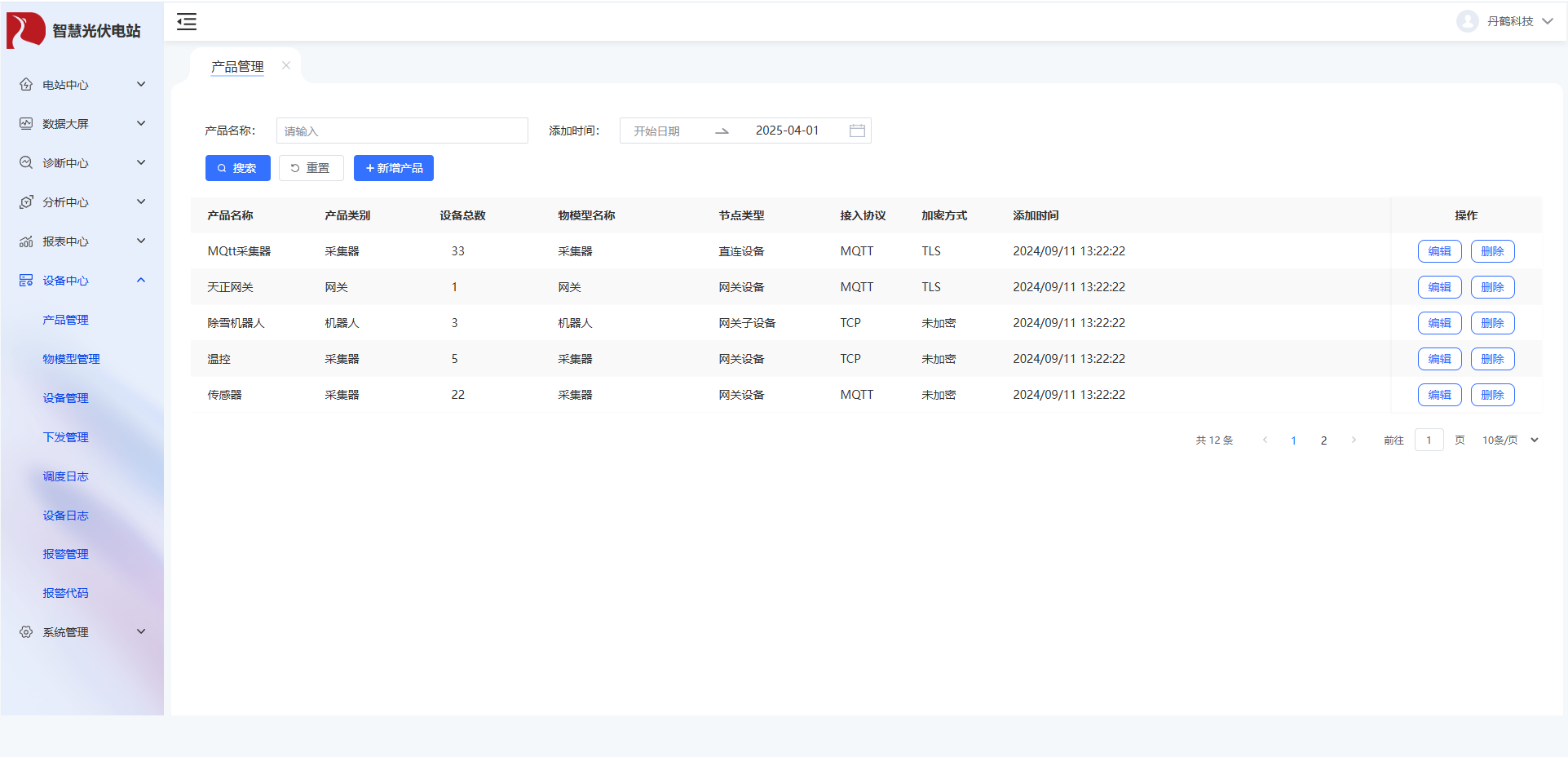
Task: Open 设备日志 in the sidebar
Action: click(x=66, y=516)
